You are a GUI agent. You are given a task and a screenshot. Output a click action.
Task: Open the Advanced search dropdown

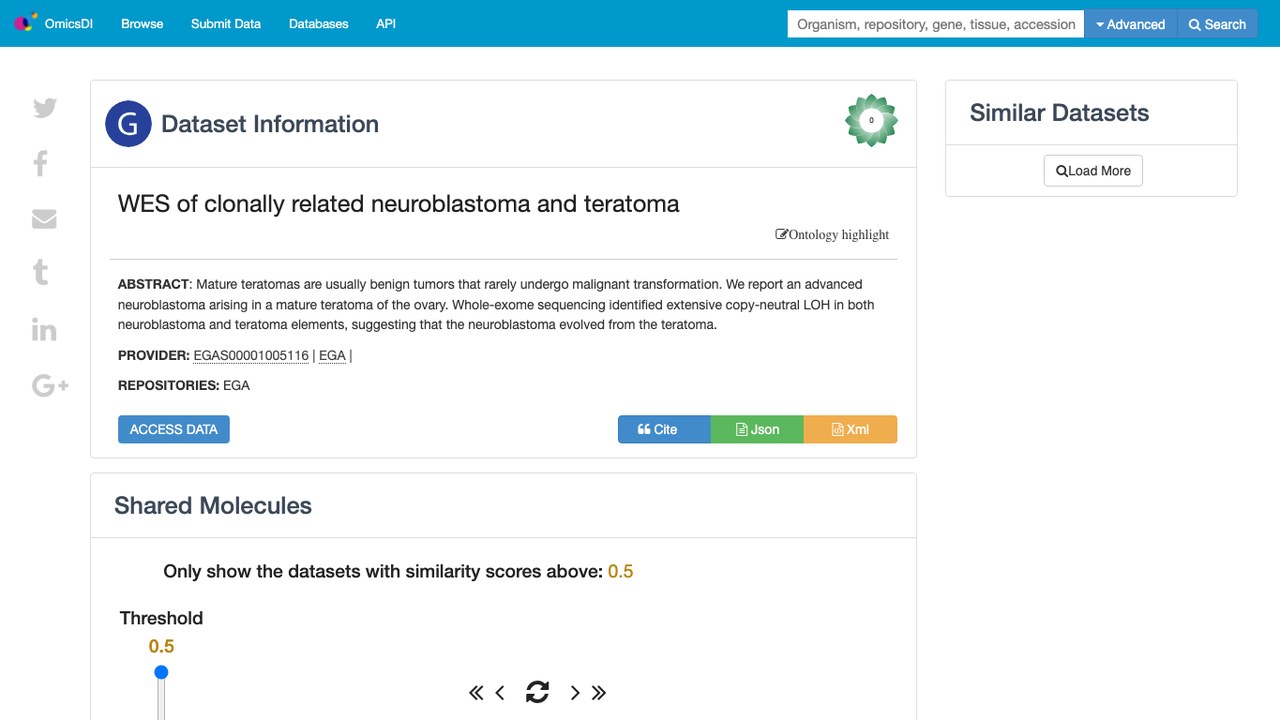click(x=1131, y=24)
